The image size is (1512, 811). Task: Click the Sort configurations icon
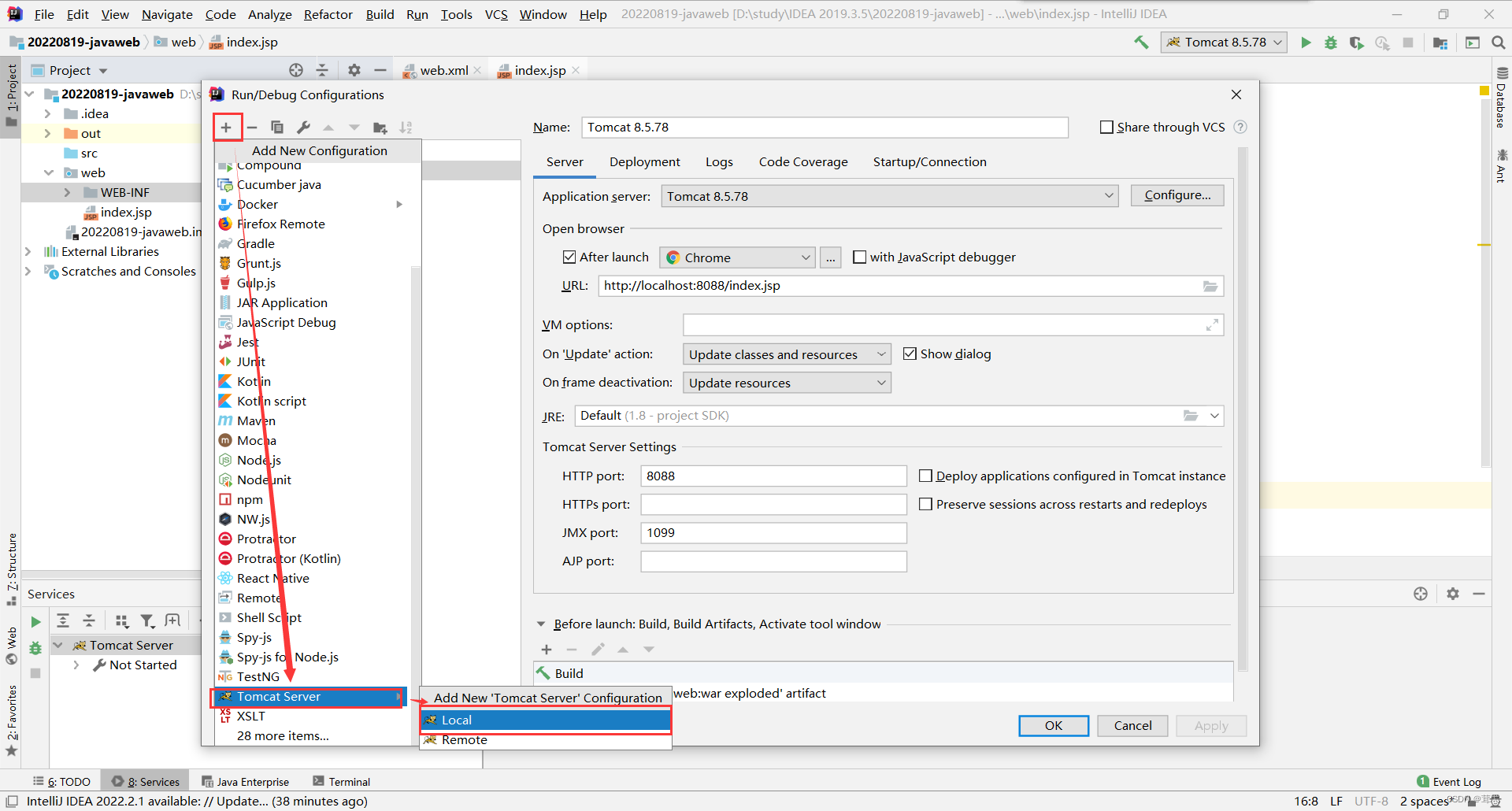406,128
